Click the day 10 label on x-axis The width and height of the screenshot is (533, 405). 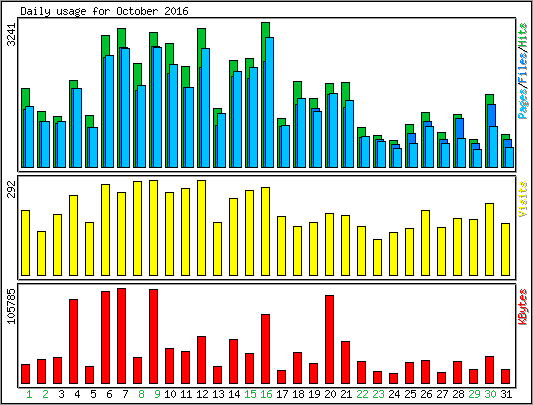(x=170, y=394)
